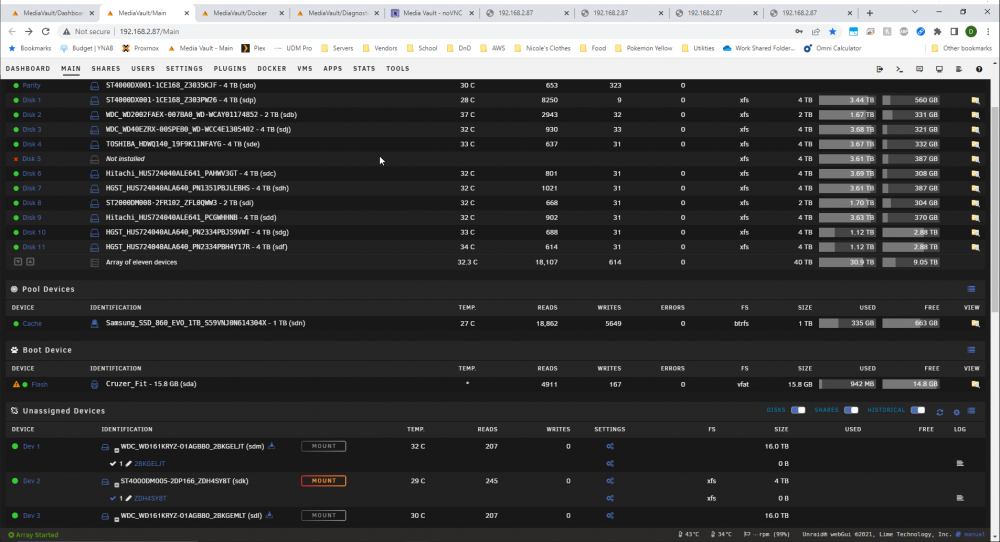Click the Logout icon in Unraid header
Image resolution: width=1000 pixels, height=542 pixels.
(x=879, y=69)
